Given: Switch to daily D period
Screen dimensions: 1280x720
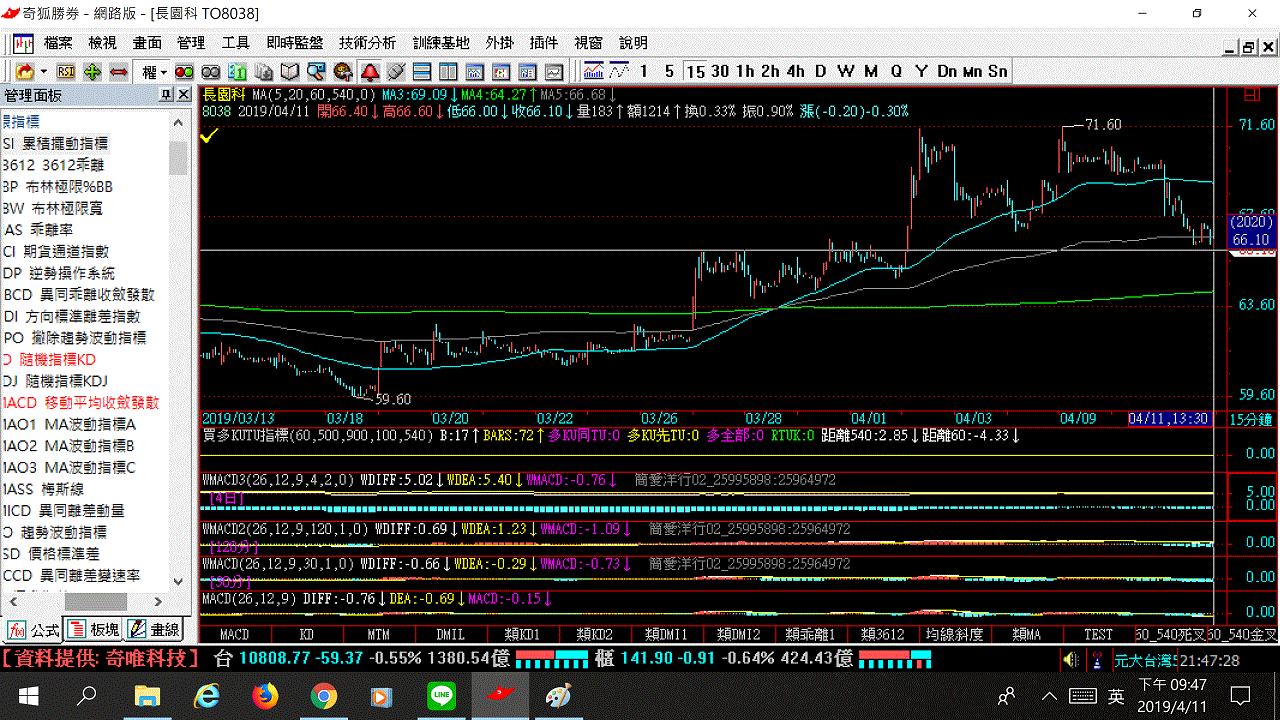Looking at the screenshot, I should [x=820, y=71].
